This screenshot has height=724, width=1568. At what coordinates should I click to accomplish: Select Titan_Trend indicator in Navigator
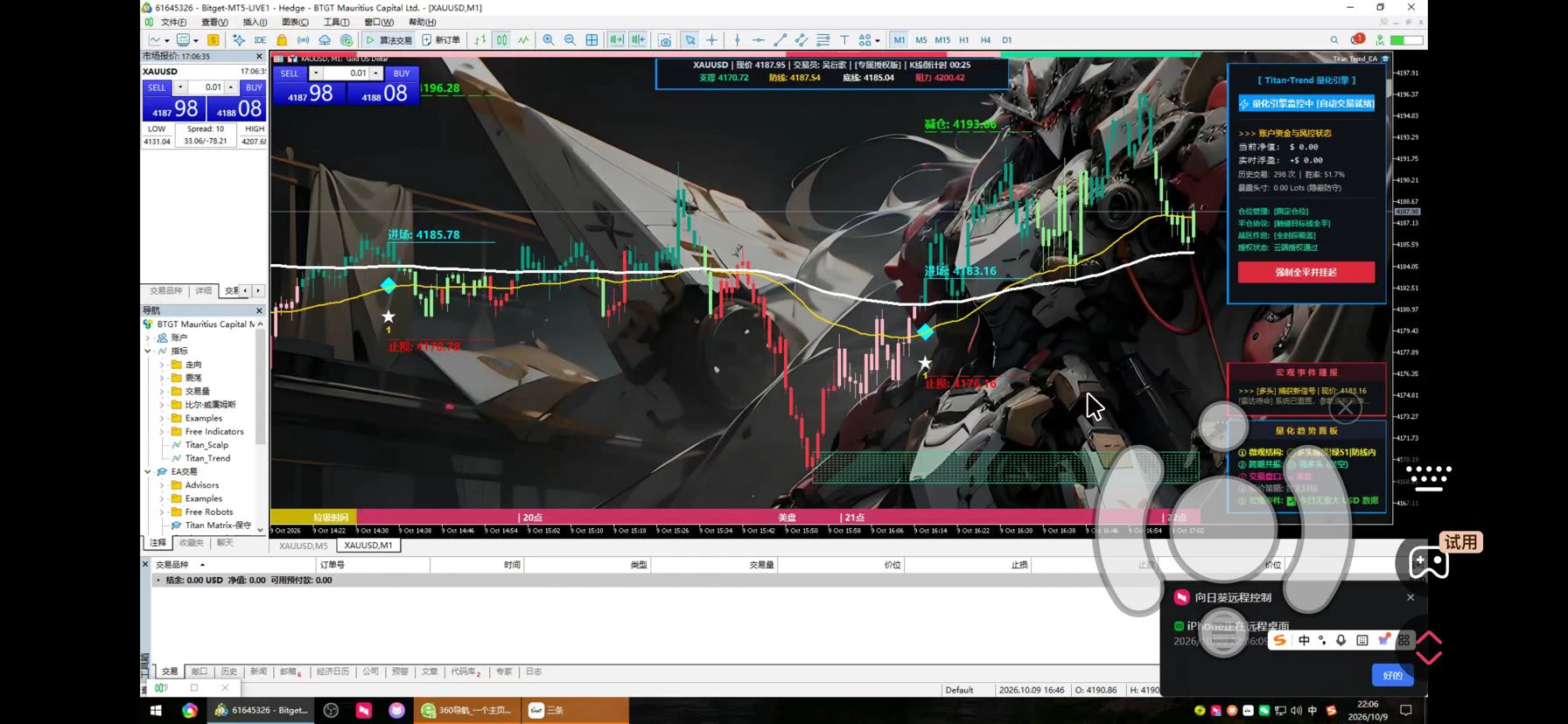207,458
